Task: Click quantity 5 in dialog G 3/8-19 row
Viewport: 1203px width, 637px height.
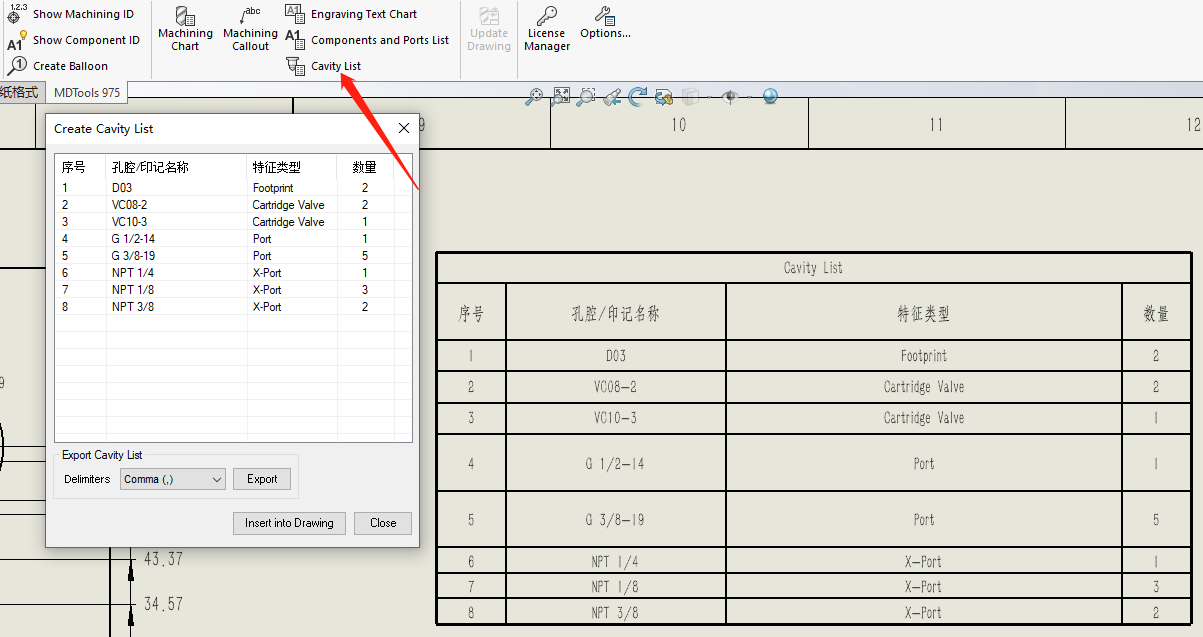Action: pyautogui.click(x=365, y=256)
